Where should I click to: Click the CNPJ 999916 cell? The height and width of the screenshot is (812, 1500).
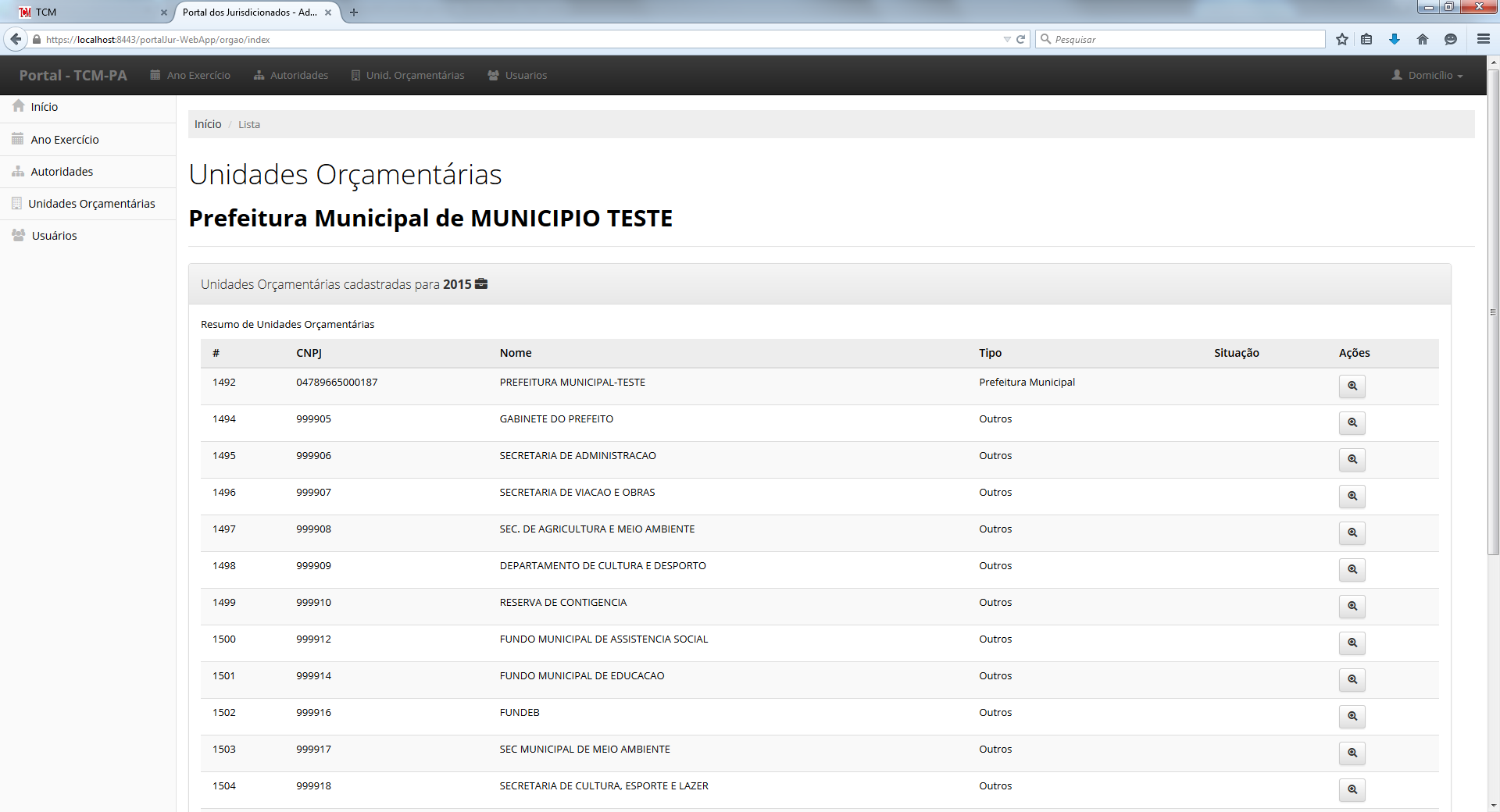point(314,713)
